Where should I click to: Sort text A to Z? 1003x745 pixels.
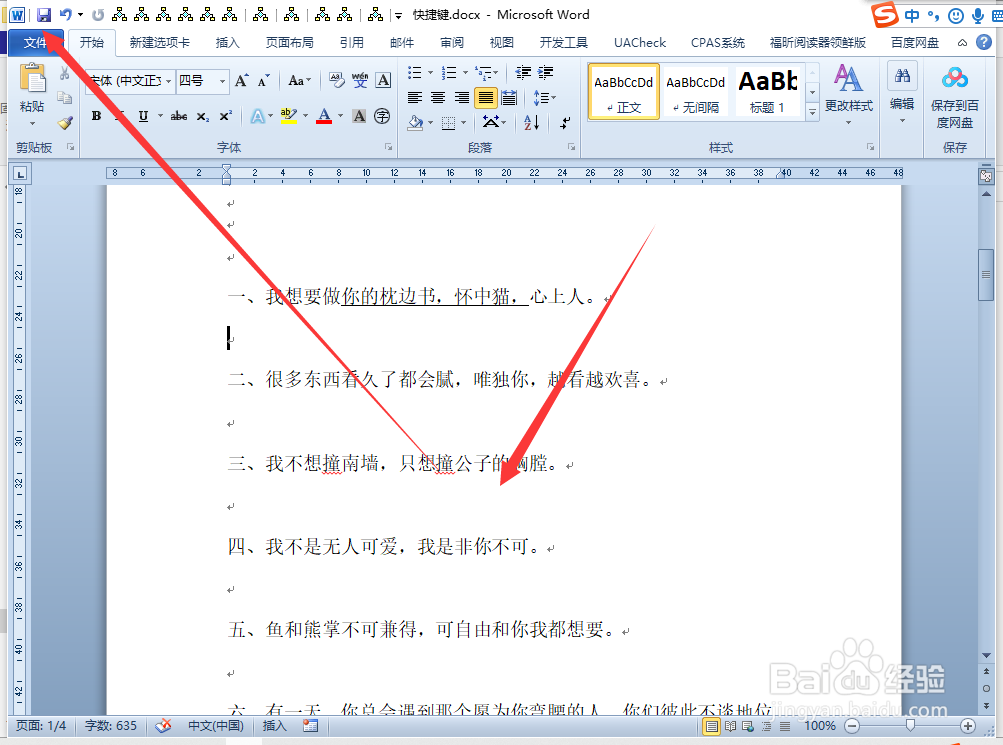pyautogui.click(x=532, y=122)
